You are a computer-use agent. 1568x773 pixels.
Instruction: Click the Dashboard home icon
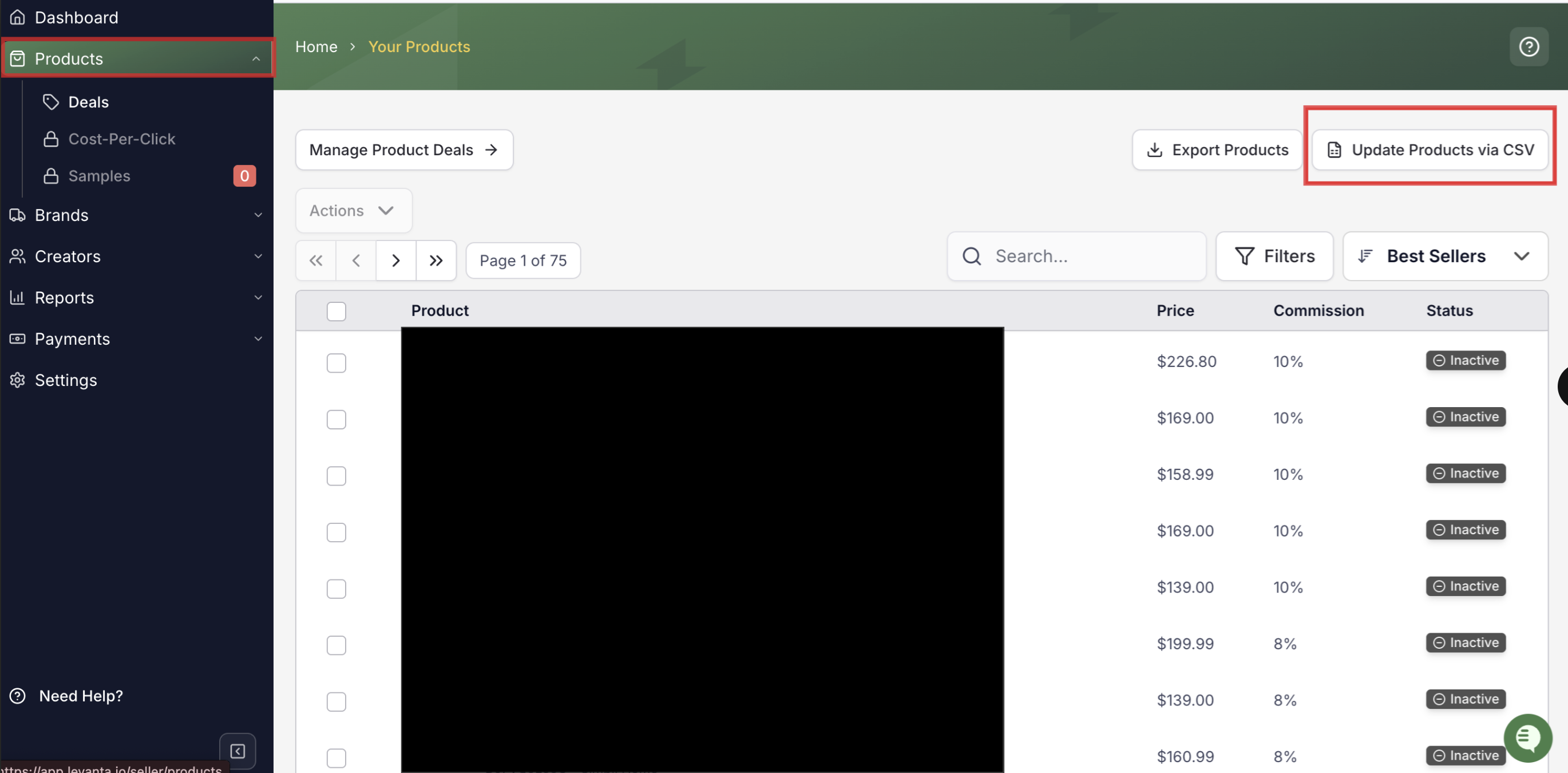click(x=18, y=17)
